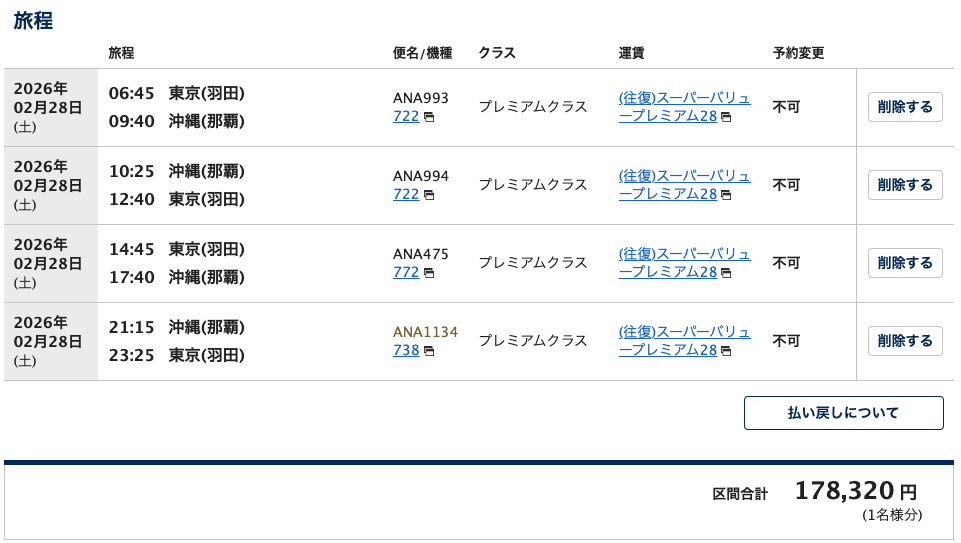
Task: Open the 772 aircraft link for ANA475
Action: (x=406, y=273)
